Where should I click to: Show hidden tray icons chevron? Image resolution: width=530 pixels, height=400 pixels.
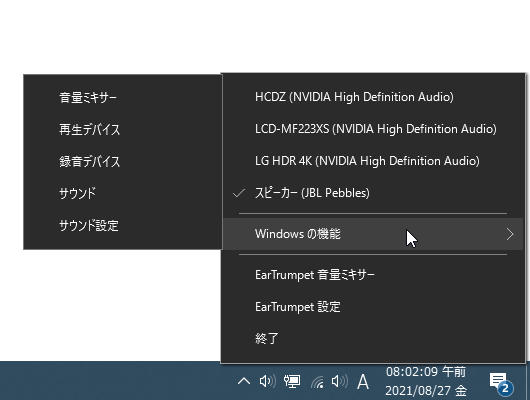244,381
